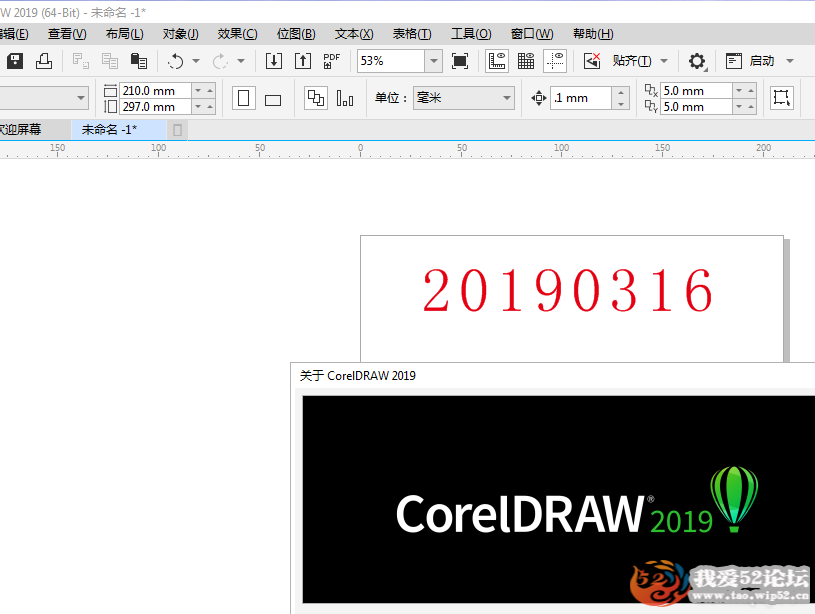The image size is (815, 614).
Task: Click the full-screen preview icon
Action: pyautogui.click(x=460, y=61)
